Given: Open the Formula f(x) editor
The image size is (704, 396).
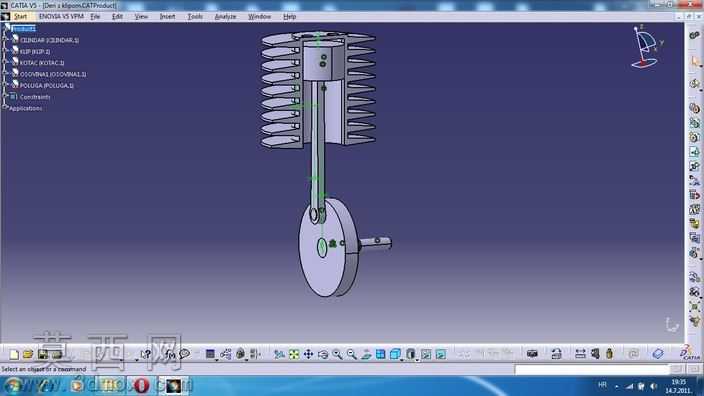Looking at the screenshot, I should (x=170, y=355).
